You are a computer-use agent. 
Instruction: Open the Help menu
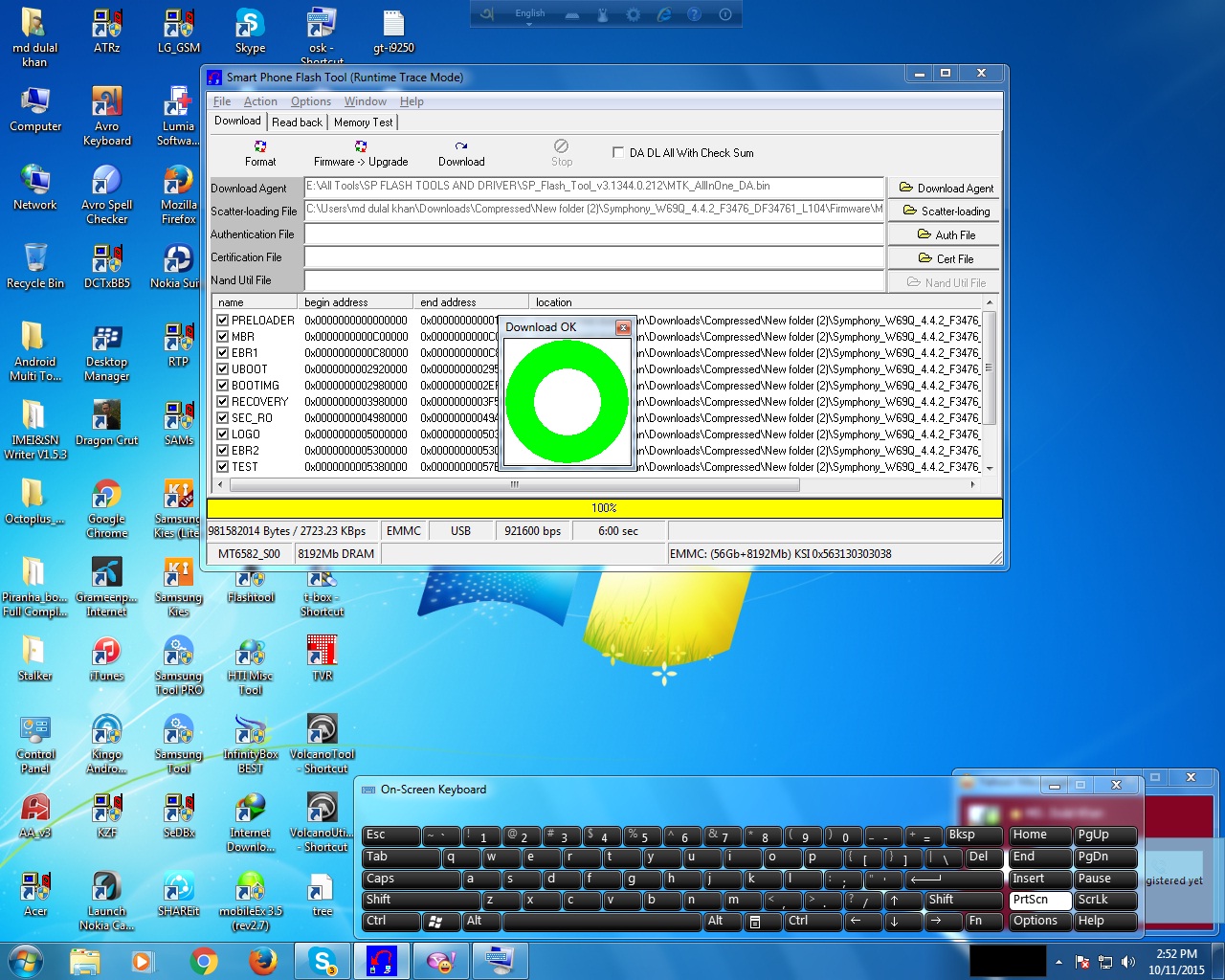tap(412, 101)
